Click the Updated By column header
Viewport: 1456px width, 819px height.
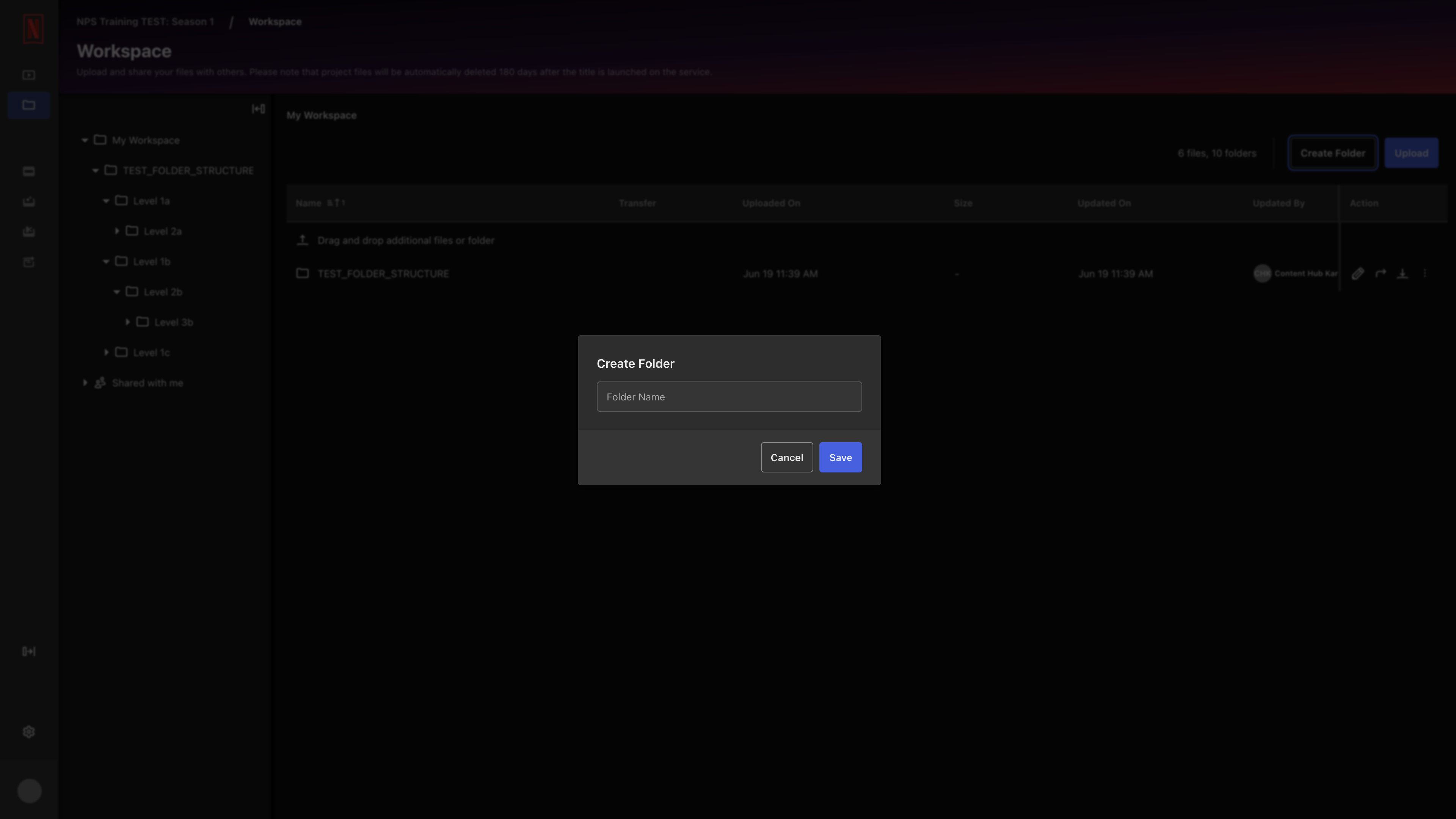1279,203
